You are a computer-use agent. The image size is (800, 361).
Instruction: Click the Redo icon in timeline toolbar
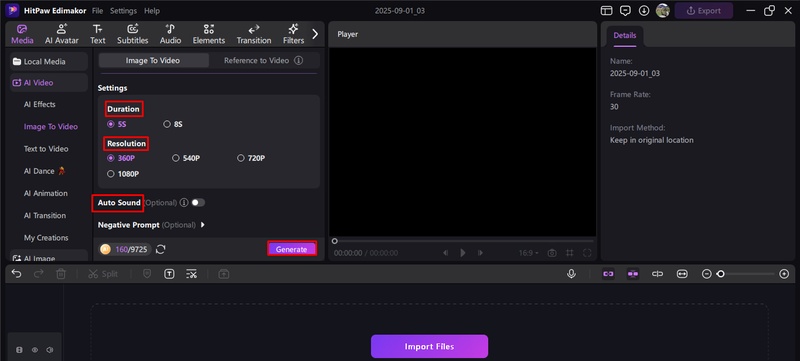point(39,274)
